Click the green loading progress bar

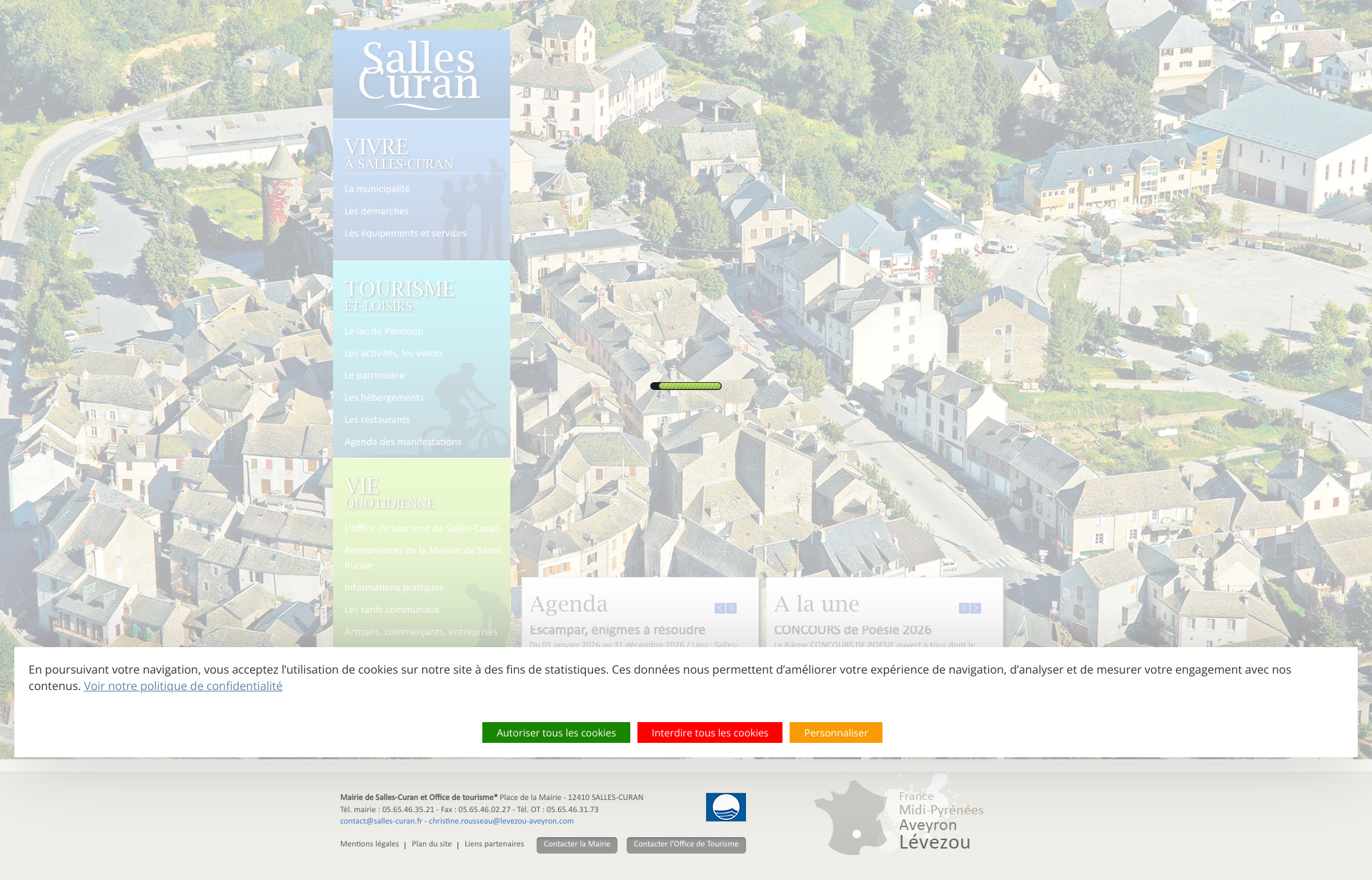pyautogui.click(x=686, y=386)
